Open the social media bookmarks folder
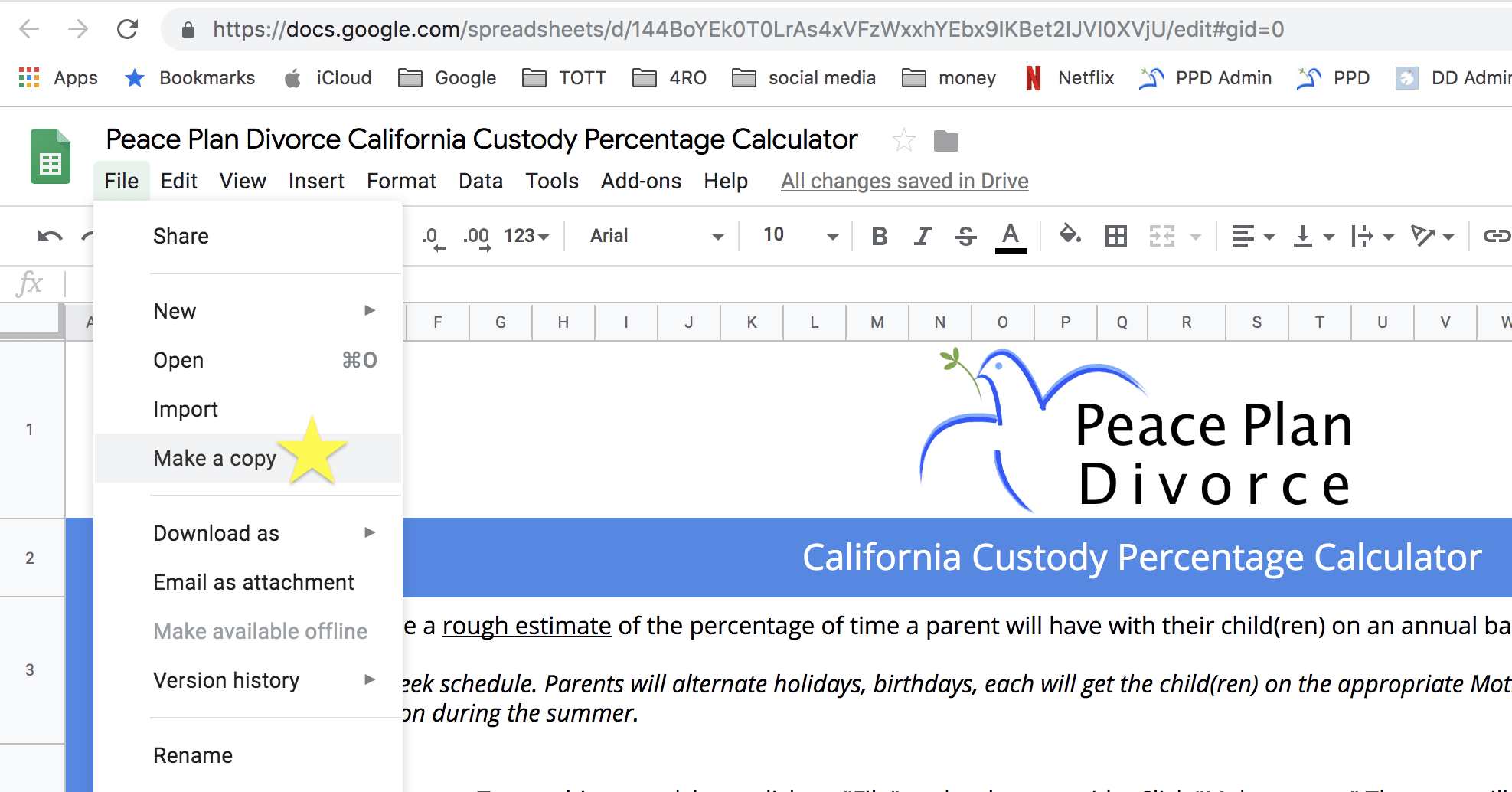Screen dimensions: 1512x792 click(804, 78)
